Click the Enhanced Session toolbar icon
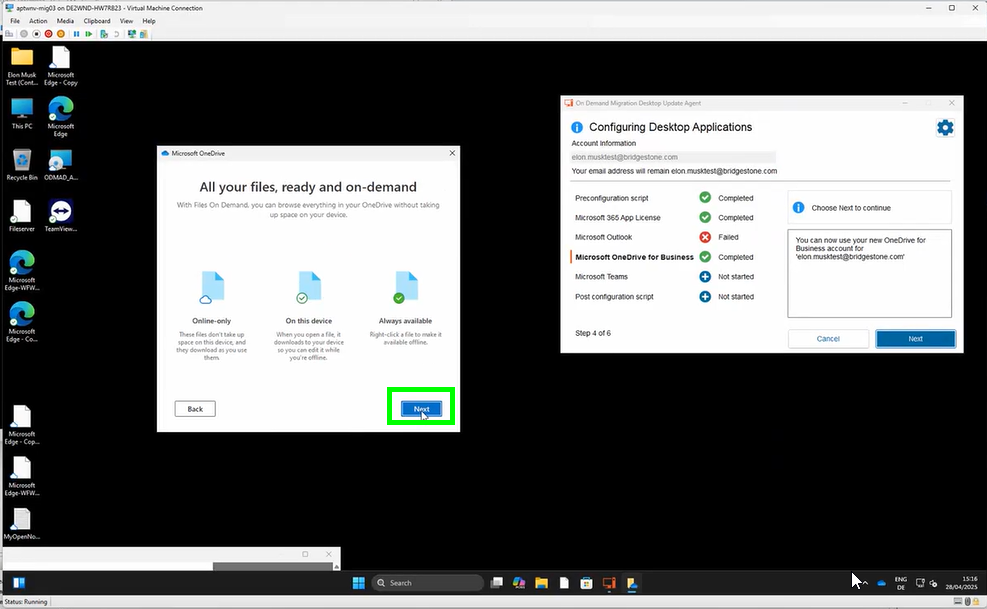987x609 pixels. coord(132,34)
